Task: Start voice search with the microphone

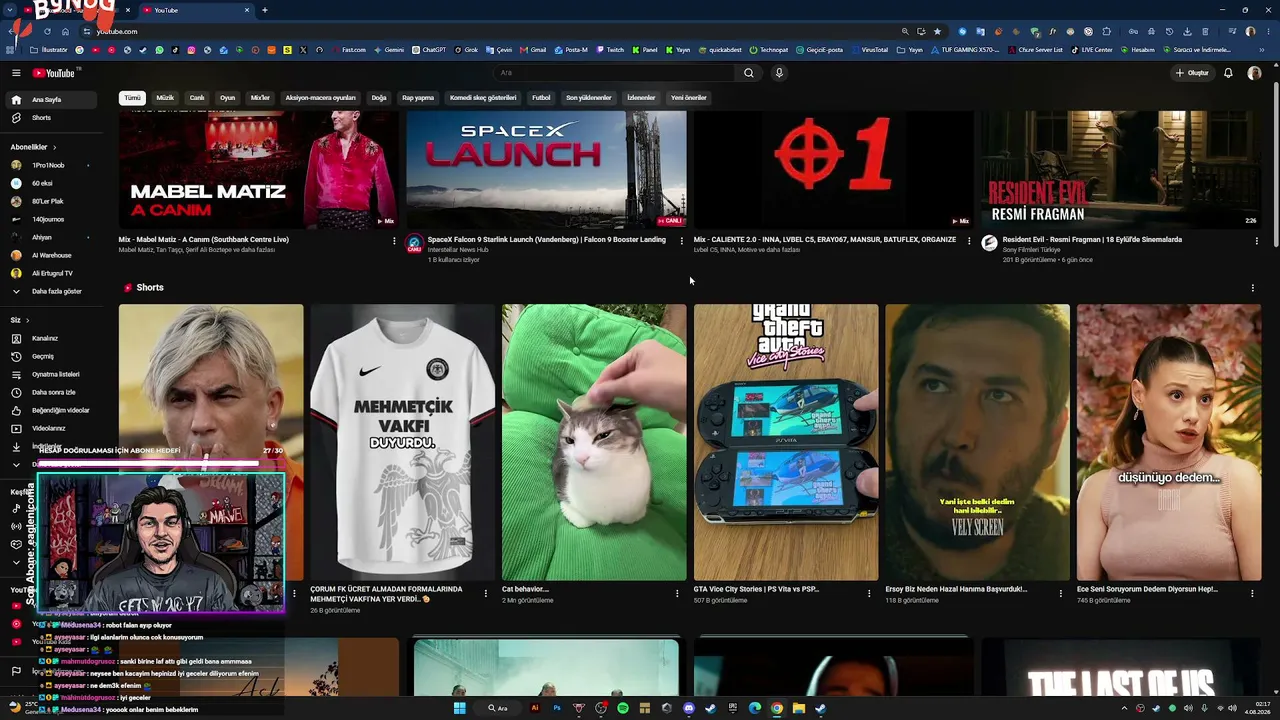Action: pyautogui.click(x=779, y=73)
